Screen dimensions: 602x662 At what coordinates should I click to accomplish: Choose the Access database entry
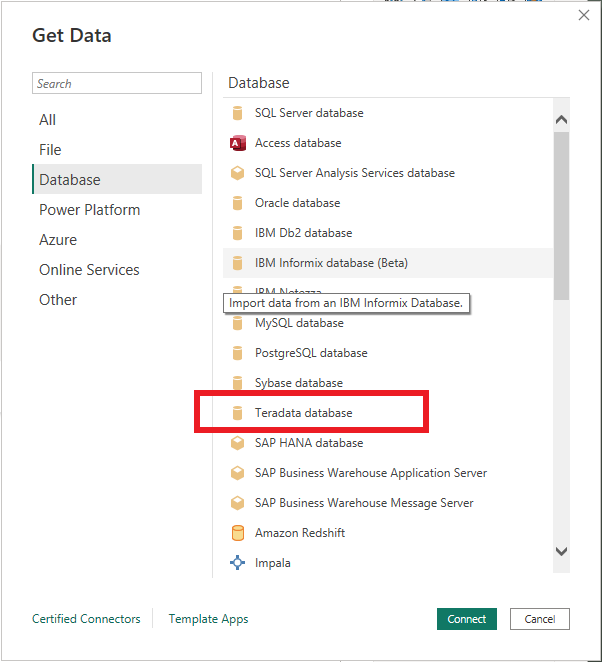[388, 143]
